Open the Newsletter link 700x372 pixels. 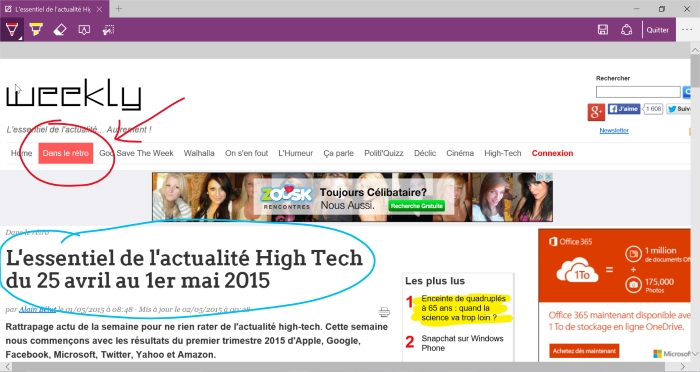coord(614,130)
